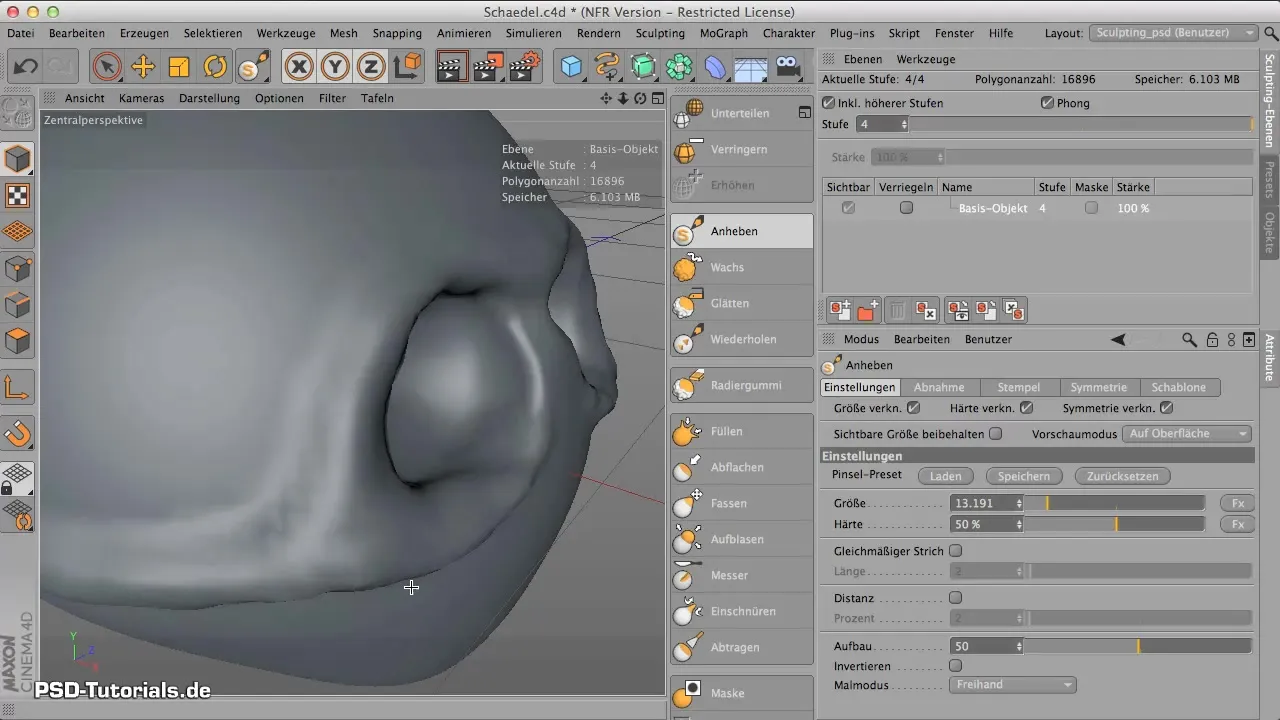Click the Laden preset button
Image resolution: width=1280 pixels, height=720 pixels.
click(945, 477)
